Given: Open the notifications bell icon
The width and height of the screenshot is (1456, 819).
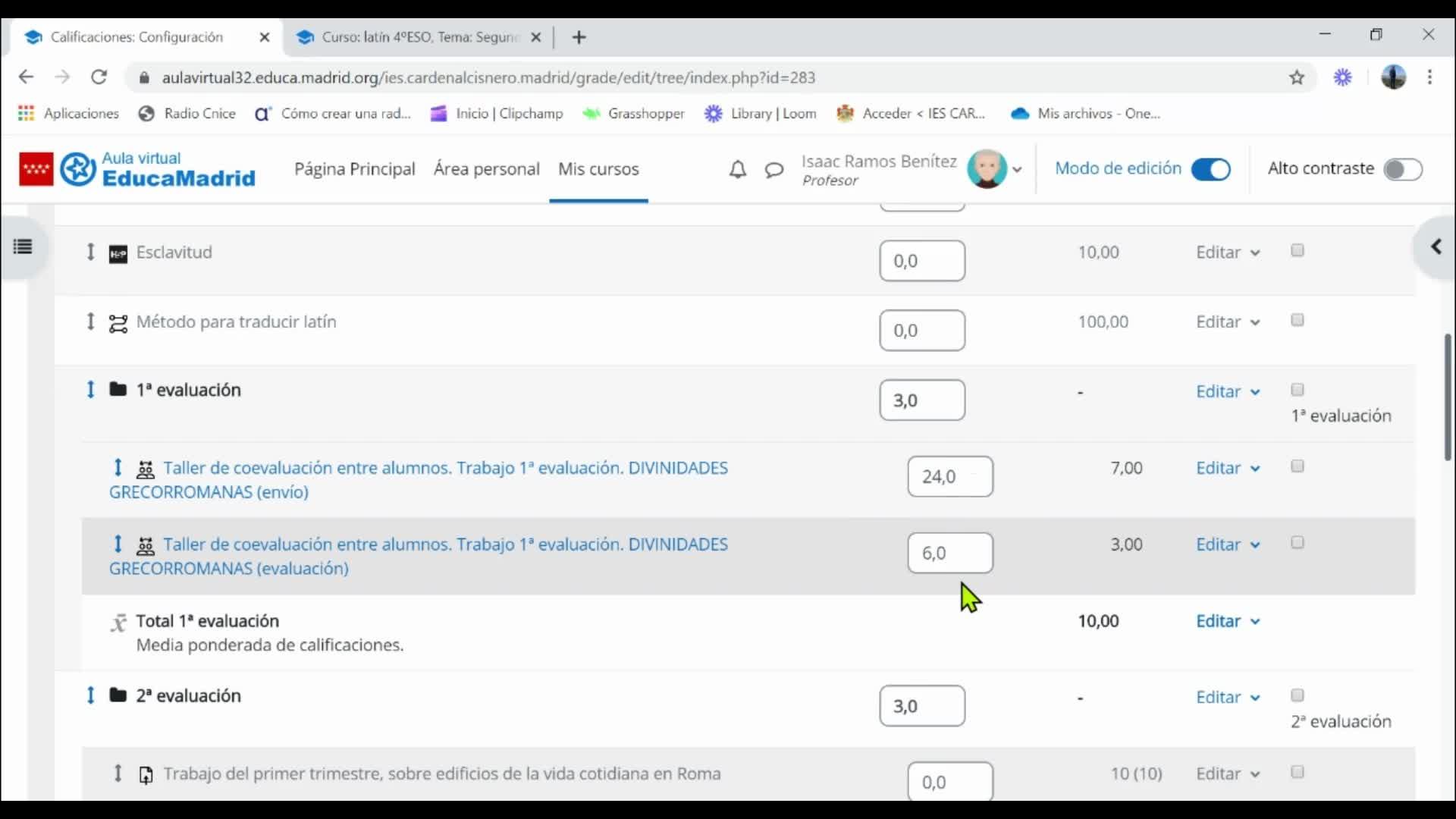Looking at the screenshot, I should [x=737, y=170].
